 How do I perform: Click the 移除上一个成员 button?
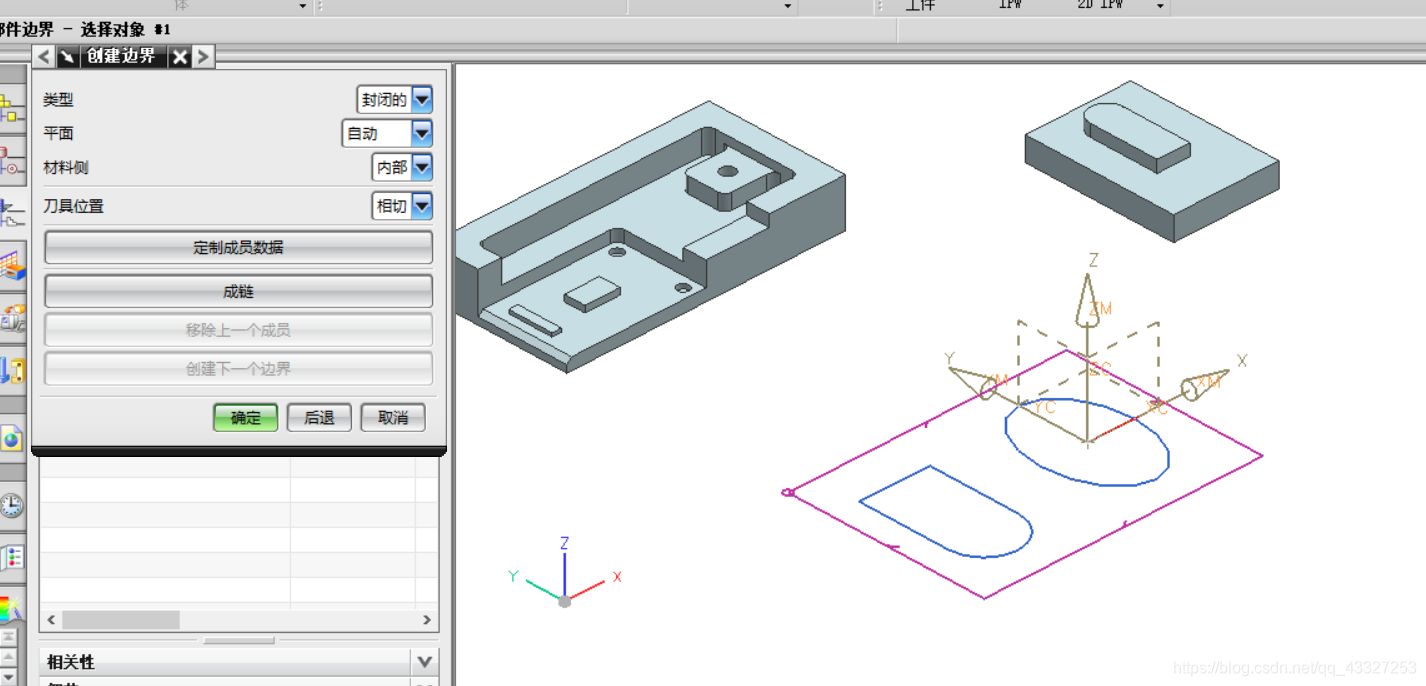[x=238, y=330]
